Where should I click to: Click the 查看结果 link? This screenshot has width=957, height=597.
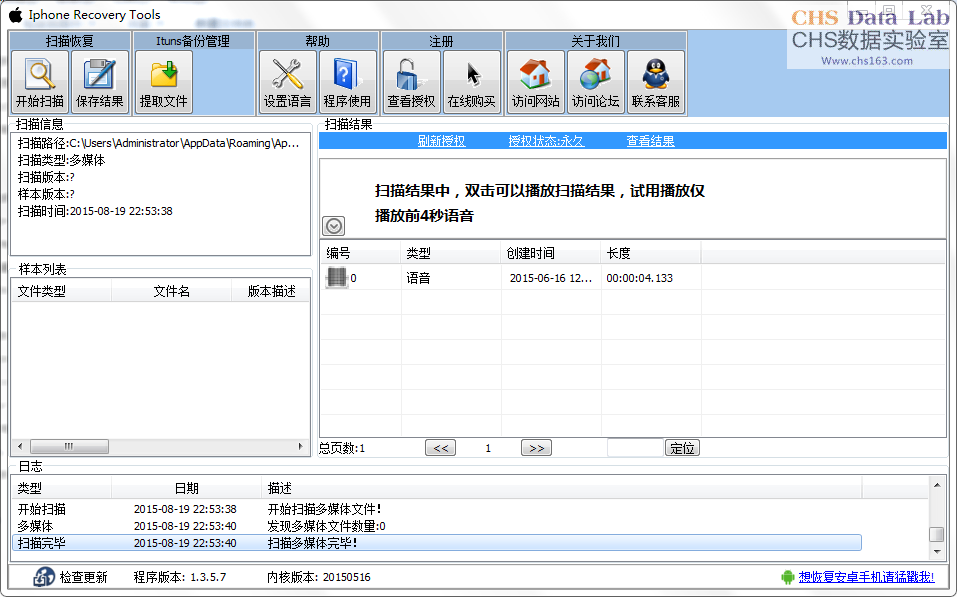(651, 141)
